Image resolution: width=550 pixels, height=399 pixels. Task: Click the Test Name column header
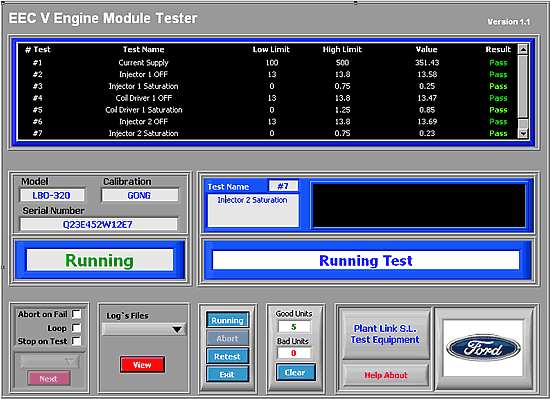pyautogui.click(x=143, y=49)
